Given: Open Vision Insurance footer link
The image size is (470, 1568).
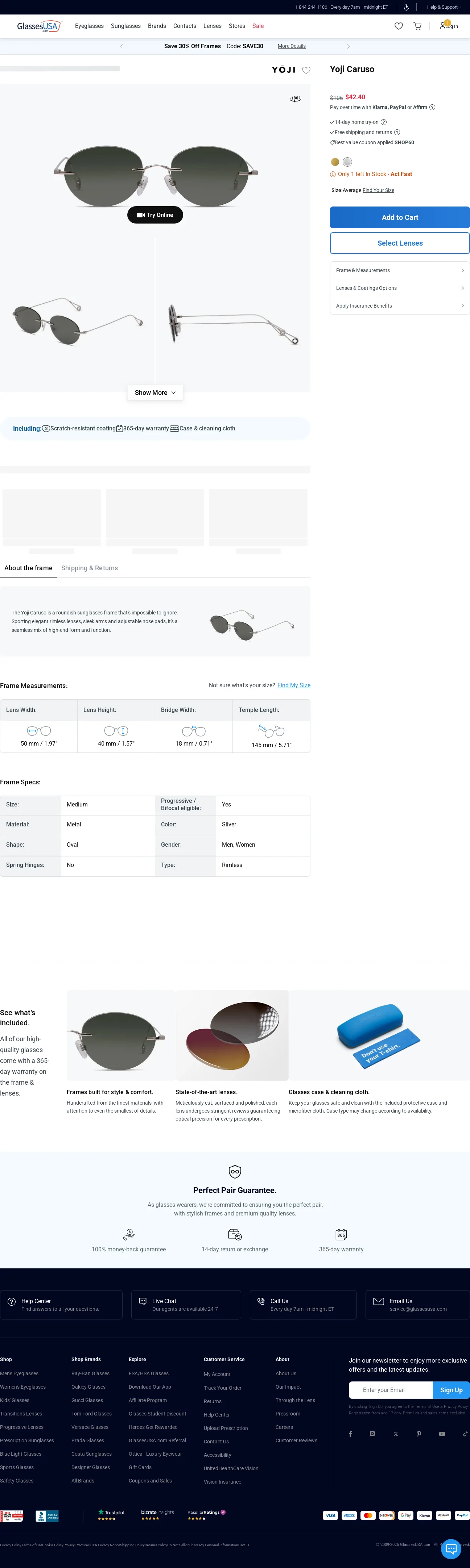Looking at the screenshot, I should pyautogui.click(x=223, y=1481).
